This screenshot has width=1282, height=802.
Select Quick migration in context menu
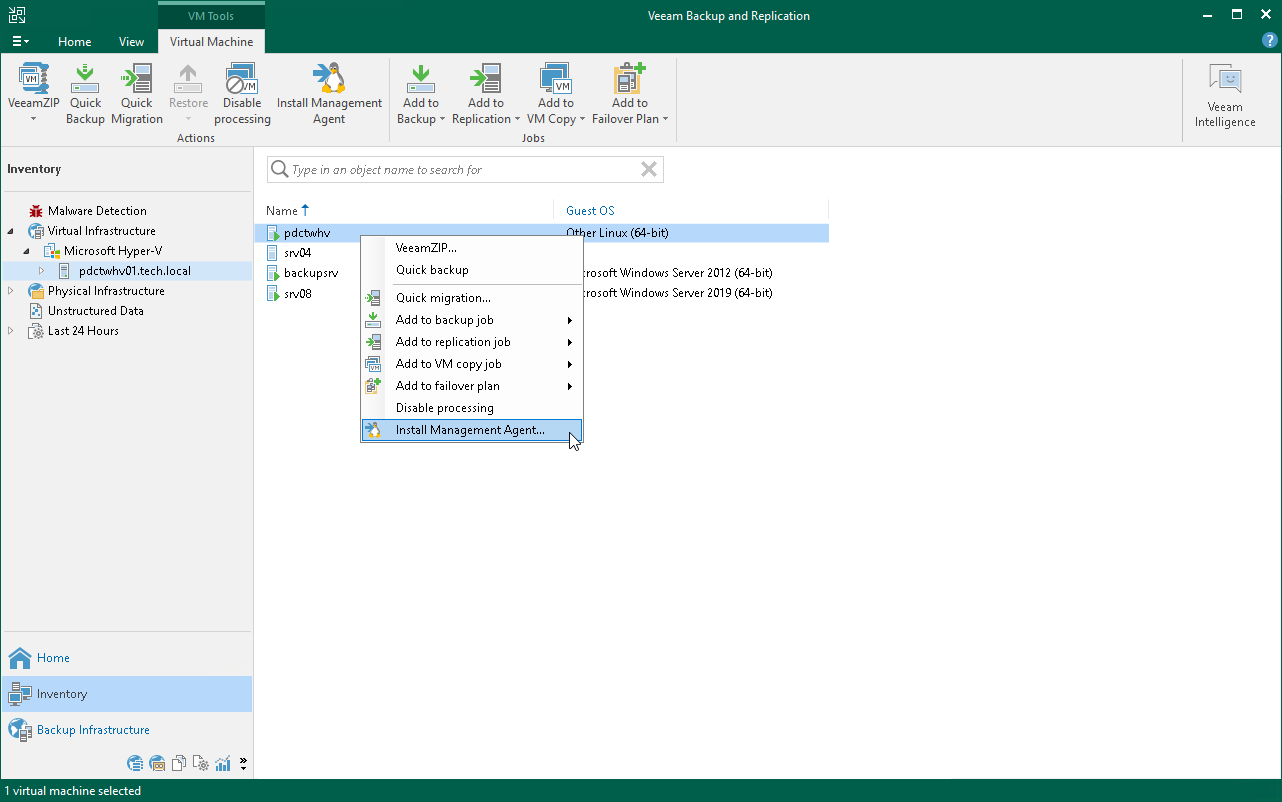[x=443, y=298]
